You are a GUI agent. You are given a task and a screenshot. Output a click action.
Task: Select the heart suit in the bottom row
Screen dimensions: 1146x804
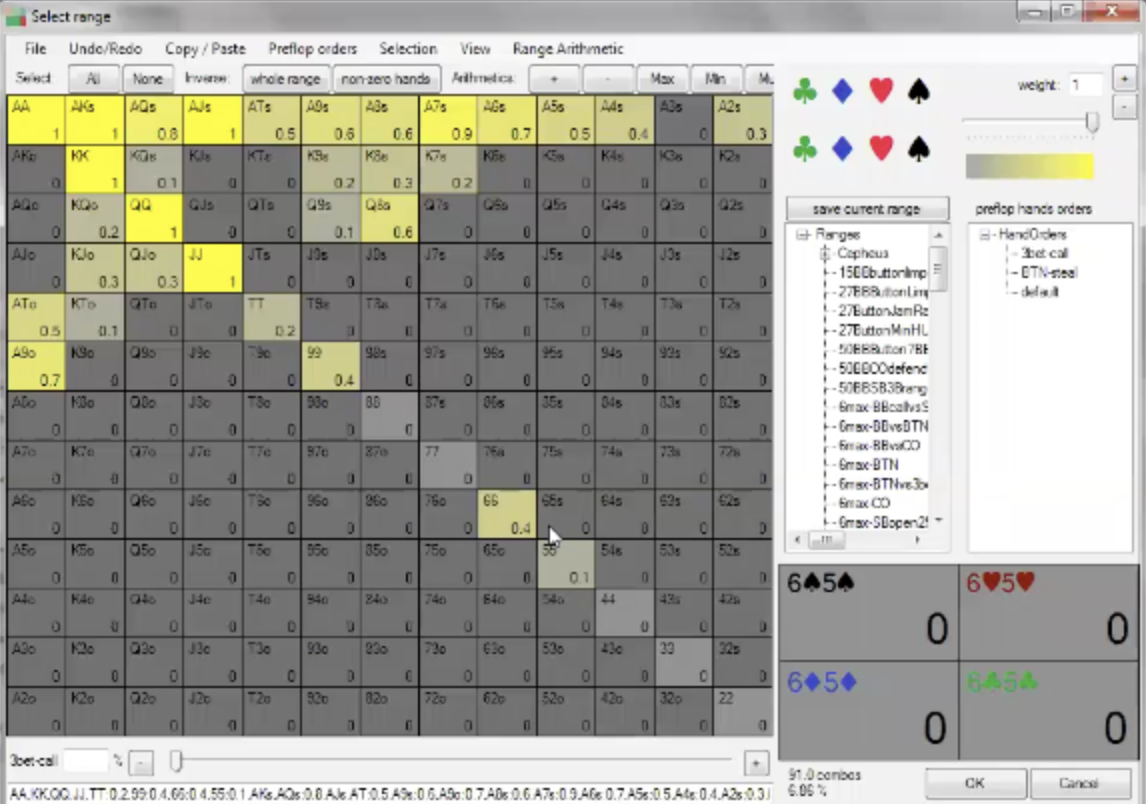pyautogui.click(x=881, y=148)
